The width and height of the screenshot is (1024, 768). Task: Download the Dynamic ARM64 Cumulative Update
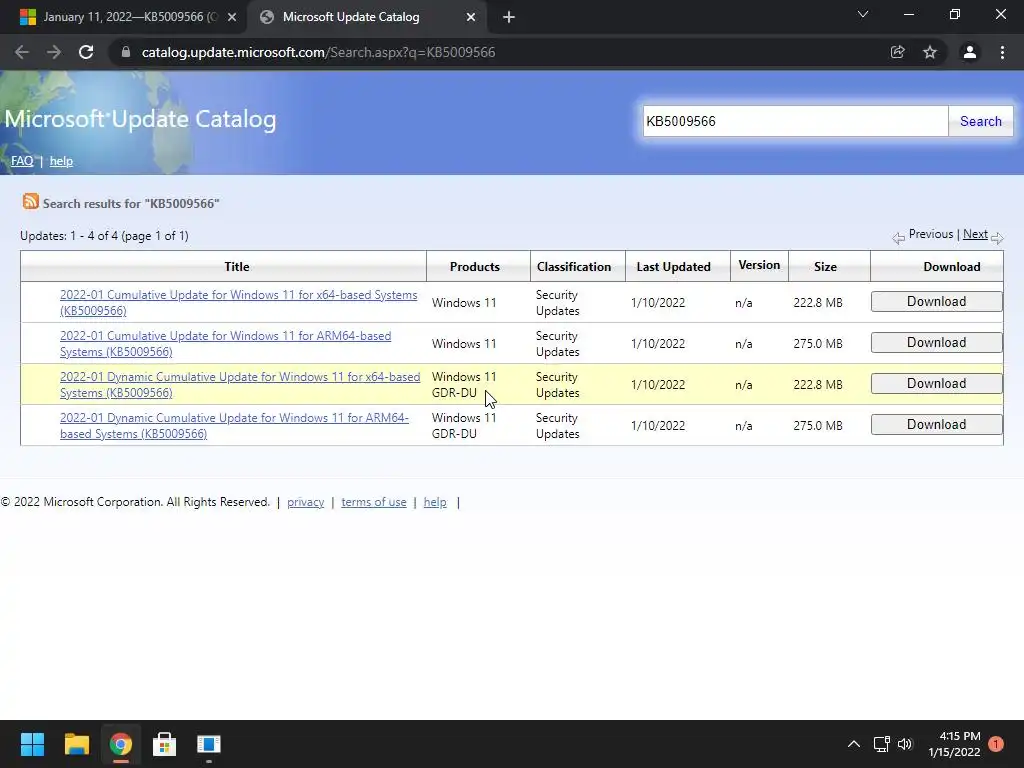[x=936, y=425]
